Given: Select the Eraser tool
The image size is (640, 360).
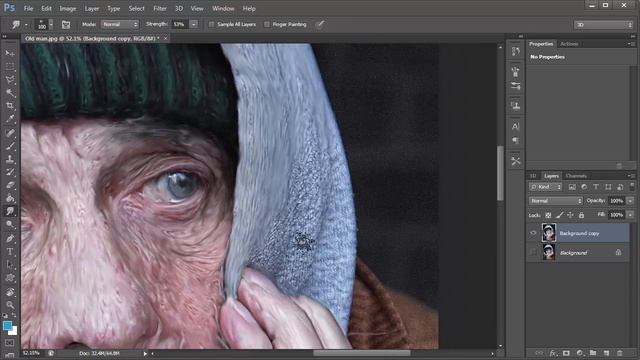Looking at the screenshot, I should pyautogui.click(x=10, y=185).
